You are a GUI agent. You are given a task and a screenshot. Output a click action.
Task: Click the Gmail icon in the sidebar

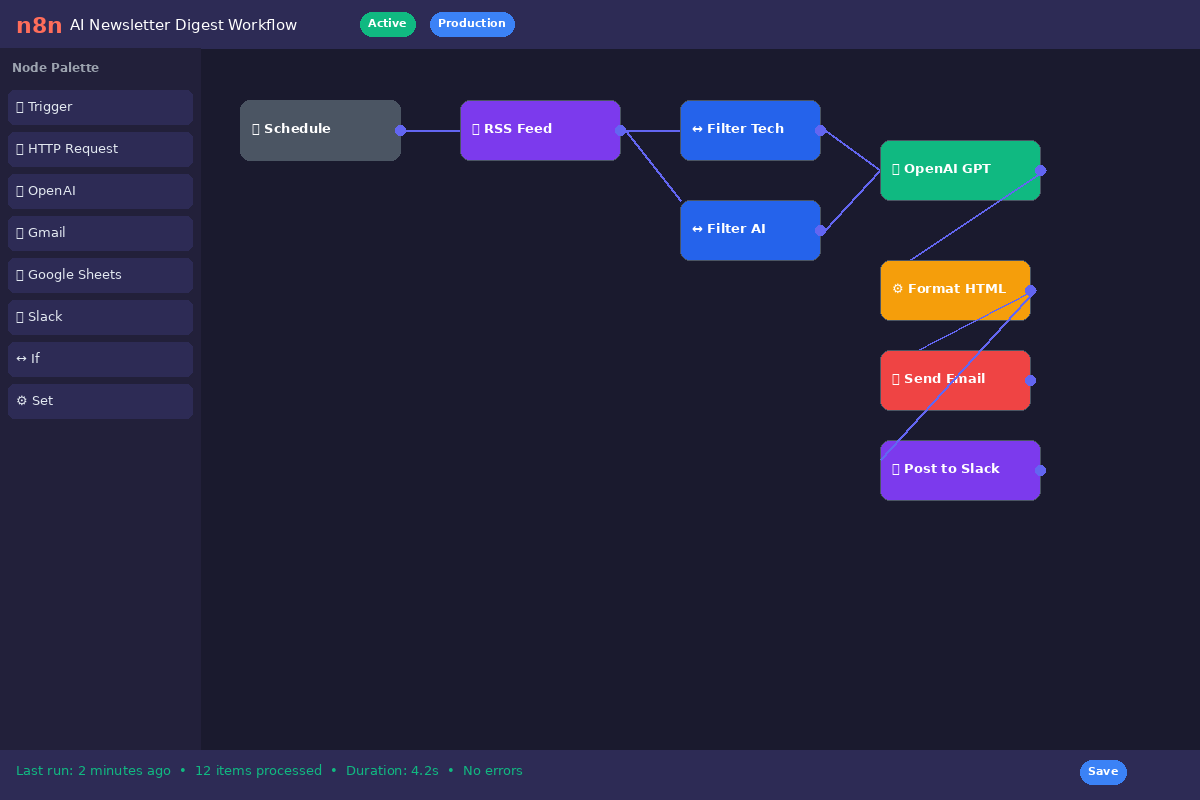pos(18,233)
